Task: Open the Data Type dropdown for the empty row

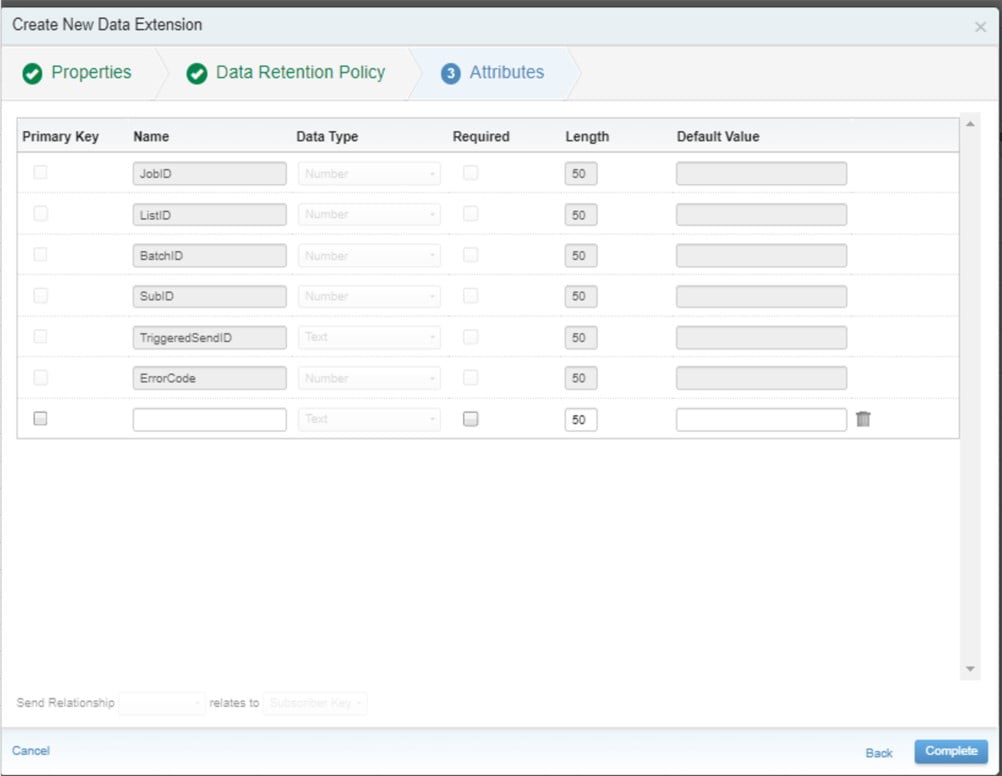Action: pyautogui.click(x=369, y=419)
